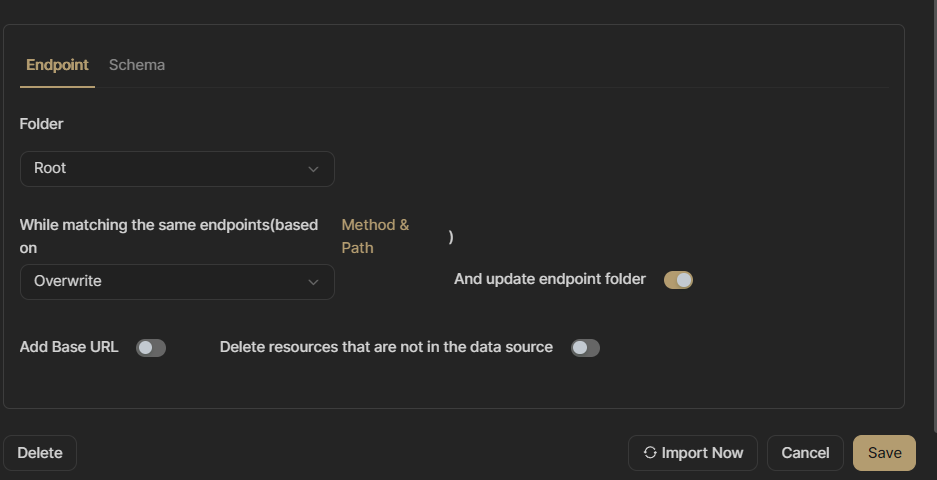The width and height of the screenshot is (937, 480).
Task: Enable Delete resources not in data source
Action: tap(585, 348)
